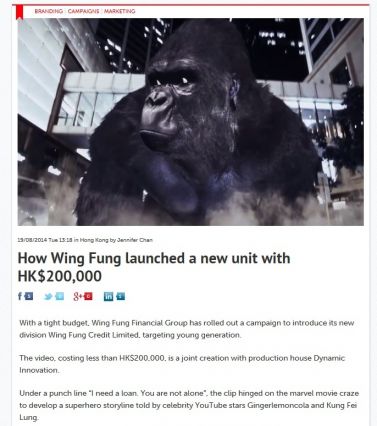The width and height of the screenshot is (377, 426).
Task: Share article on Facebook icon
Action: click(20, 296)
